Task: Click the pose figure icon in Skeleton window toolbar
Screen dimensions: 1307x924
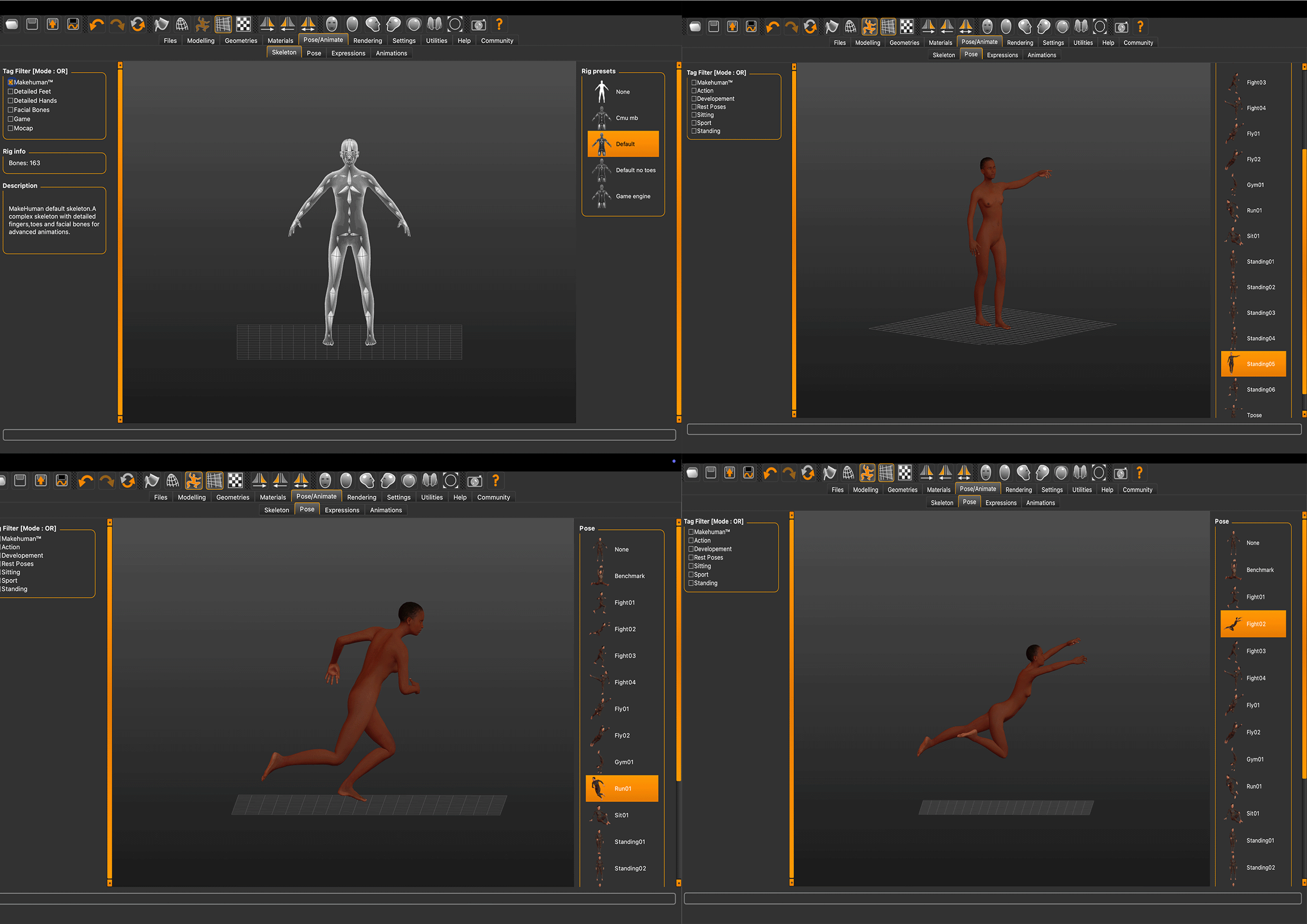Action: [x=202, y=24]
